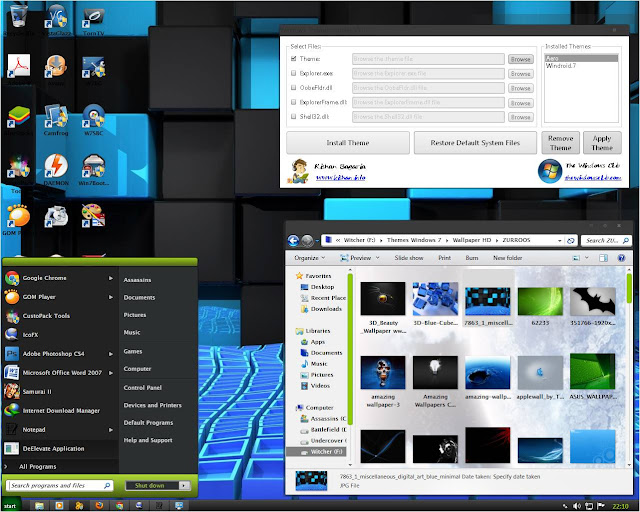640x512 pixels.
Task: Open the Avatar head desktop shortcut
Action: coord(56,67)
